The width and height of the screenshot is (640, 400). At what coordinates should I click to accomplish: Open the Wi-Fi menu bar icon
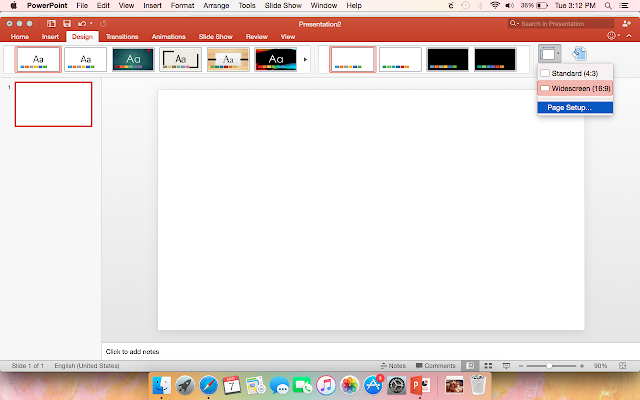pyautogui.click(x=495, y=6)
